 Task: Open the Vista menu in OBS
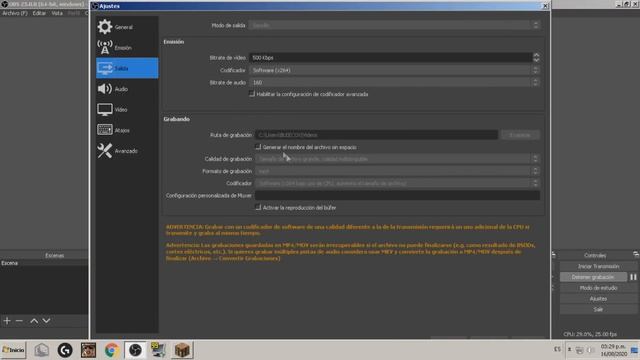(x=57, y=13)
